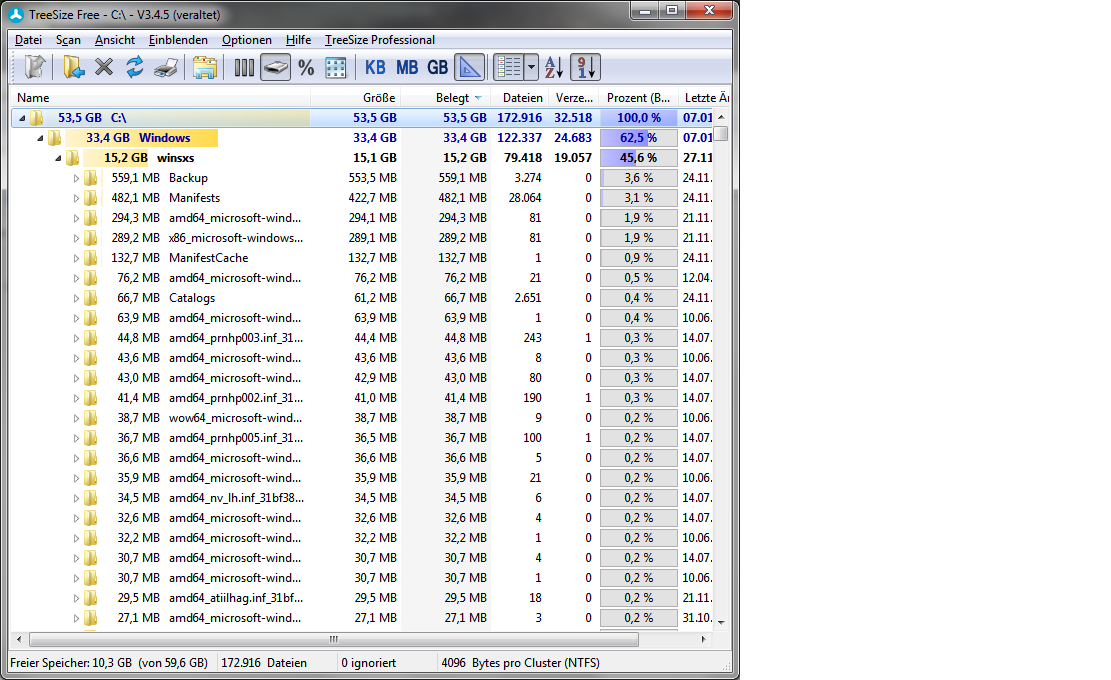The width and height of the screenshot is (1111, 680).
Task: Toggle sort by size 9-1 icon
Action: tap(585, 67)
